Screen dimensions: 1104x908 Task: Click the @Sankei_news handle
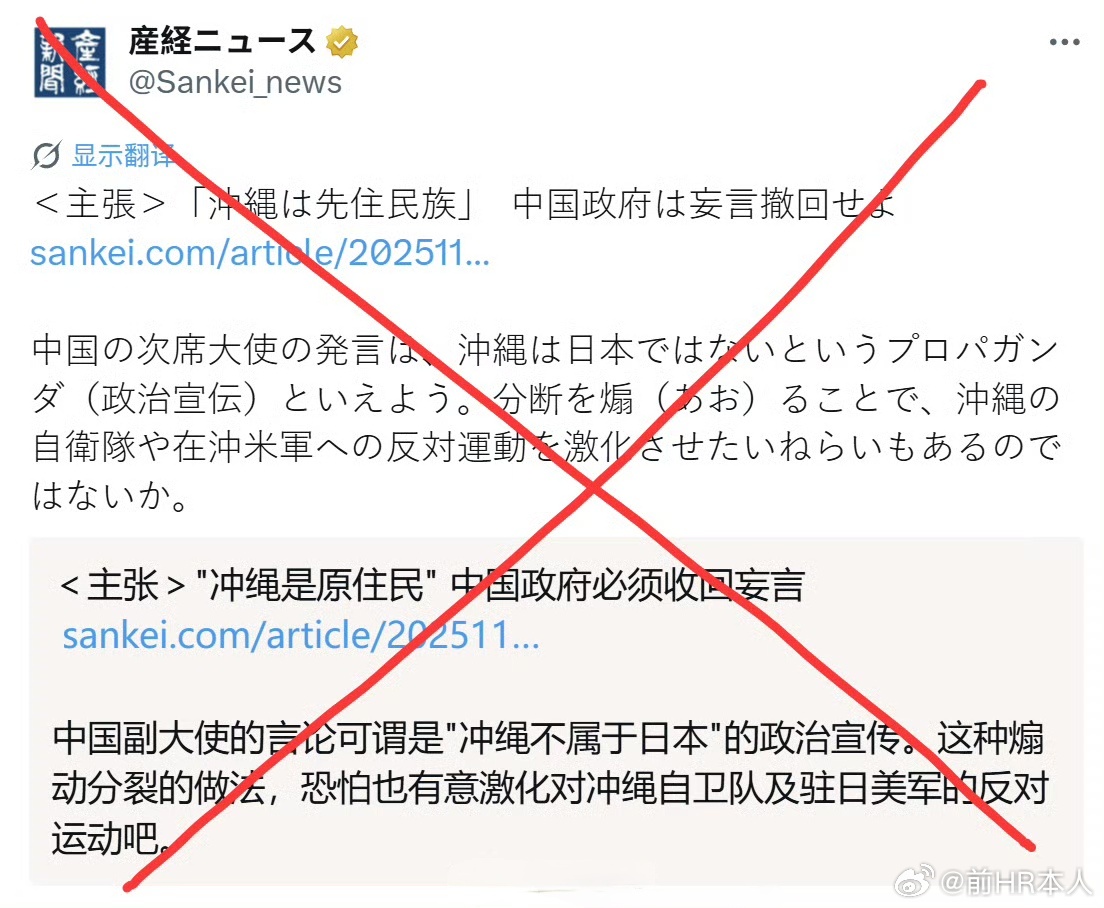click(235, 82)
